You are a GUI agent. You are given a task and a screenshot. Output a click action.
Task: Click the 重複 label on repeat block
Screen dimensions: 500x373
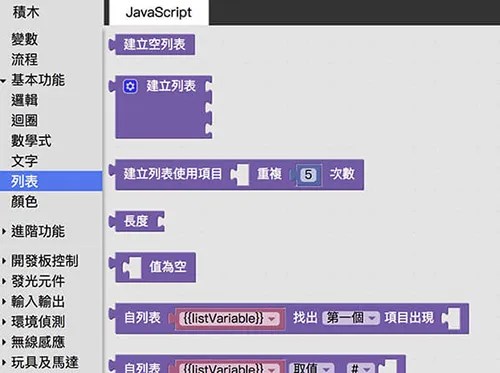(x=269, y=174)
